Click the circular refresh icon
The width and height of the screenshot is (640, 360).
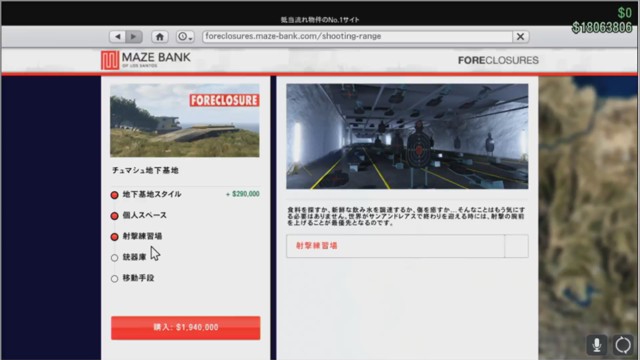623,345
